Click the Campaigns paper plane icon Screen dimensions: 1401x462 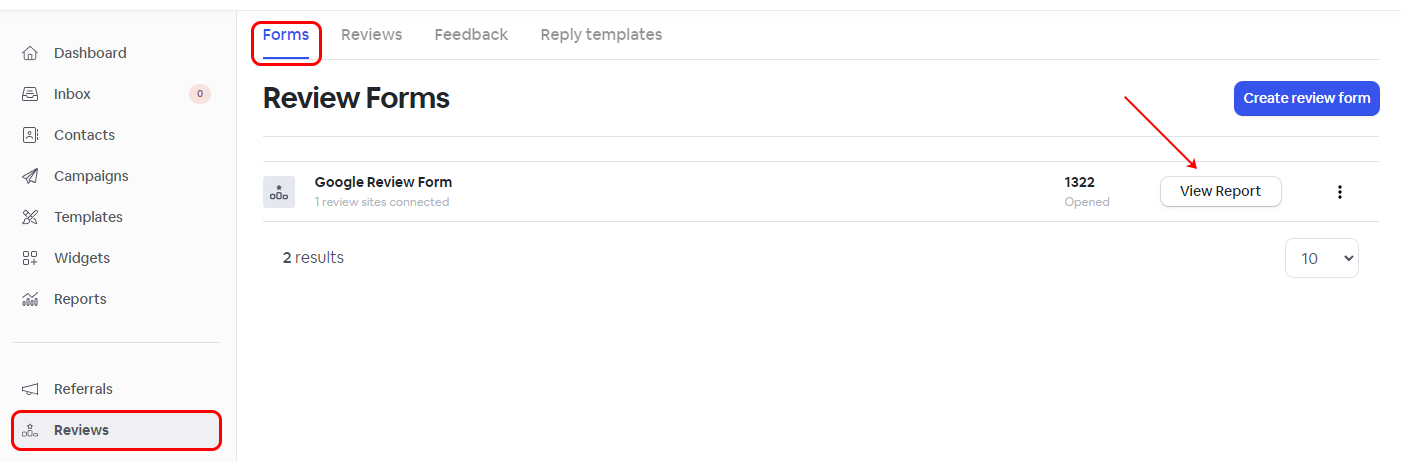[30, 176]
